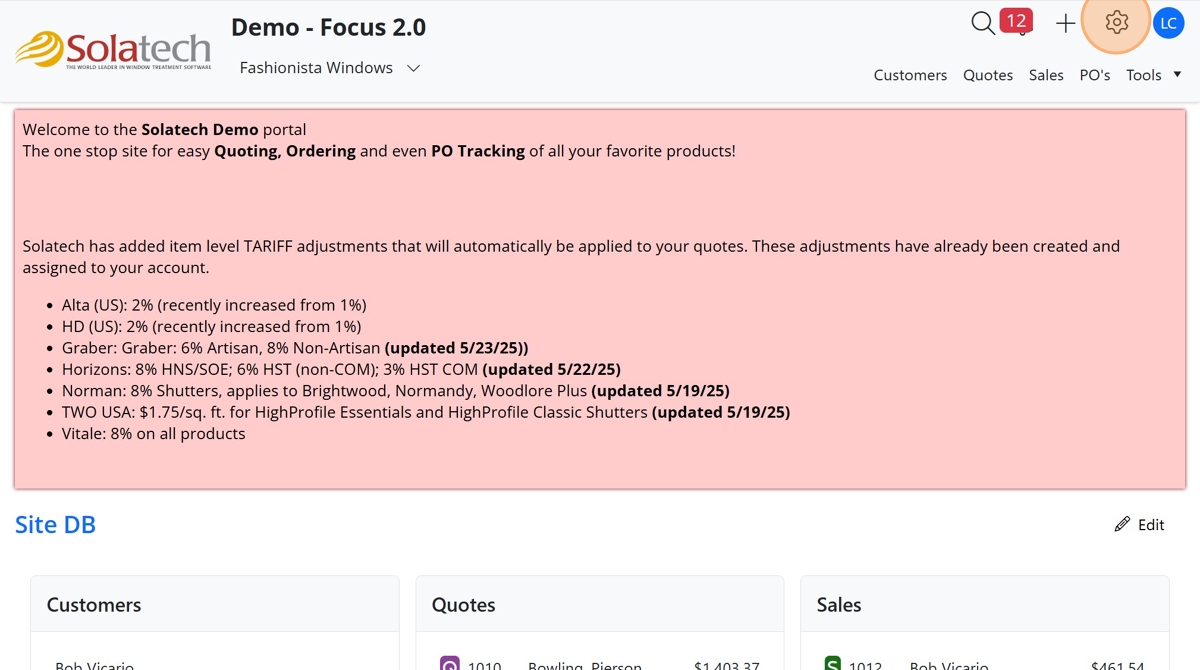The width and height of the screenshot is (1200, 670).
Task: Go to Customers in top navigation
Action: click(x=910, y=75)
